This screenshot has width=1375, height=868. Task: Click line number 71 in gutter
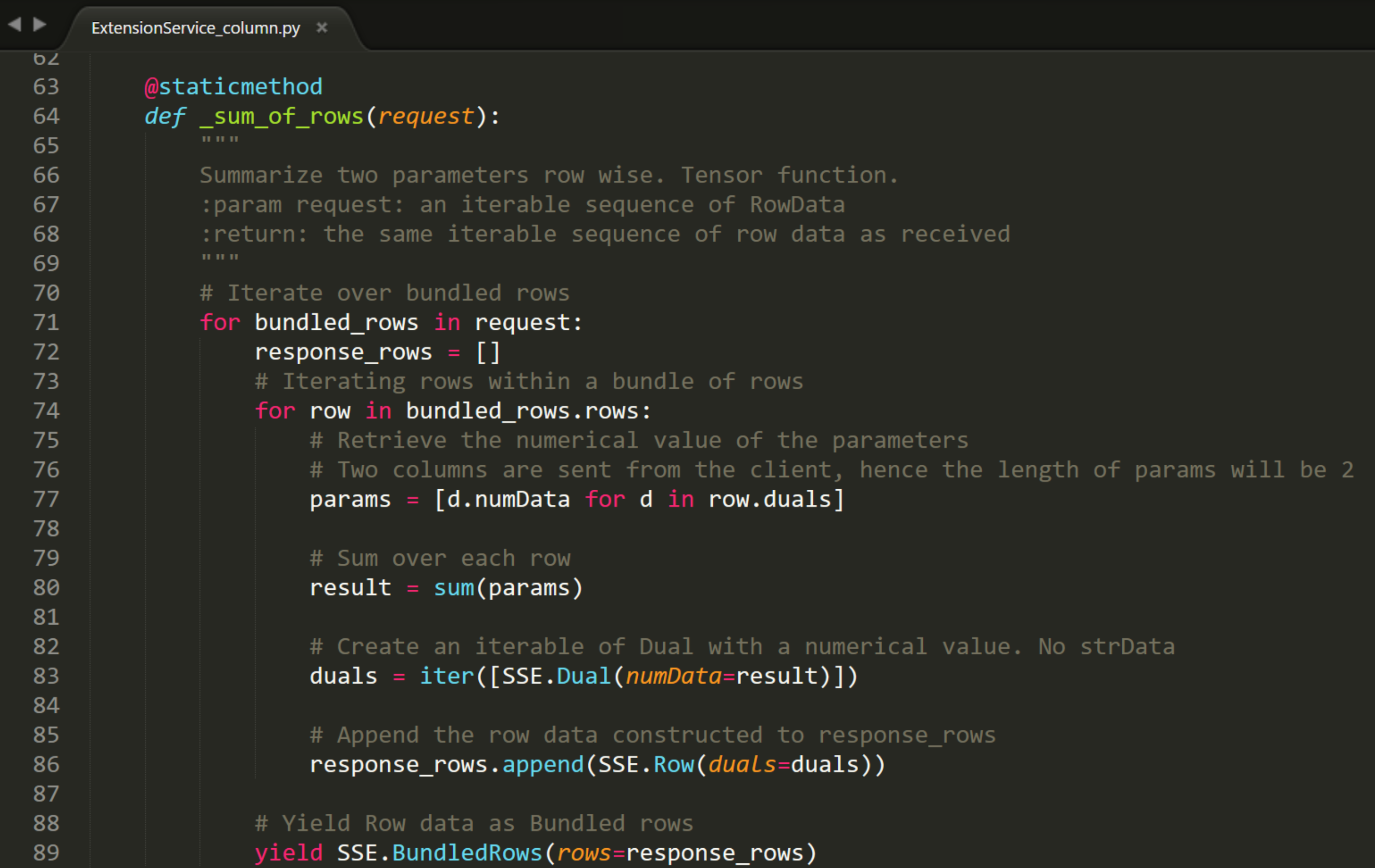click(46, 323)
